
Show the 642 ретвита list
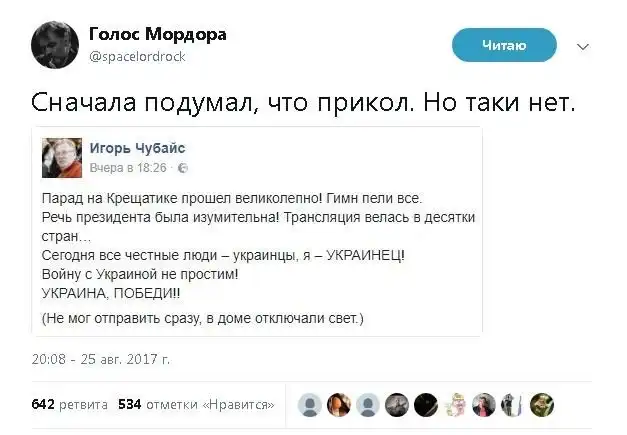tap(69, 404)
